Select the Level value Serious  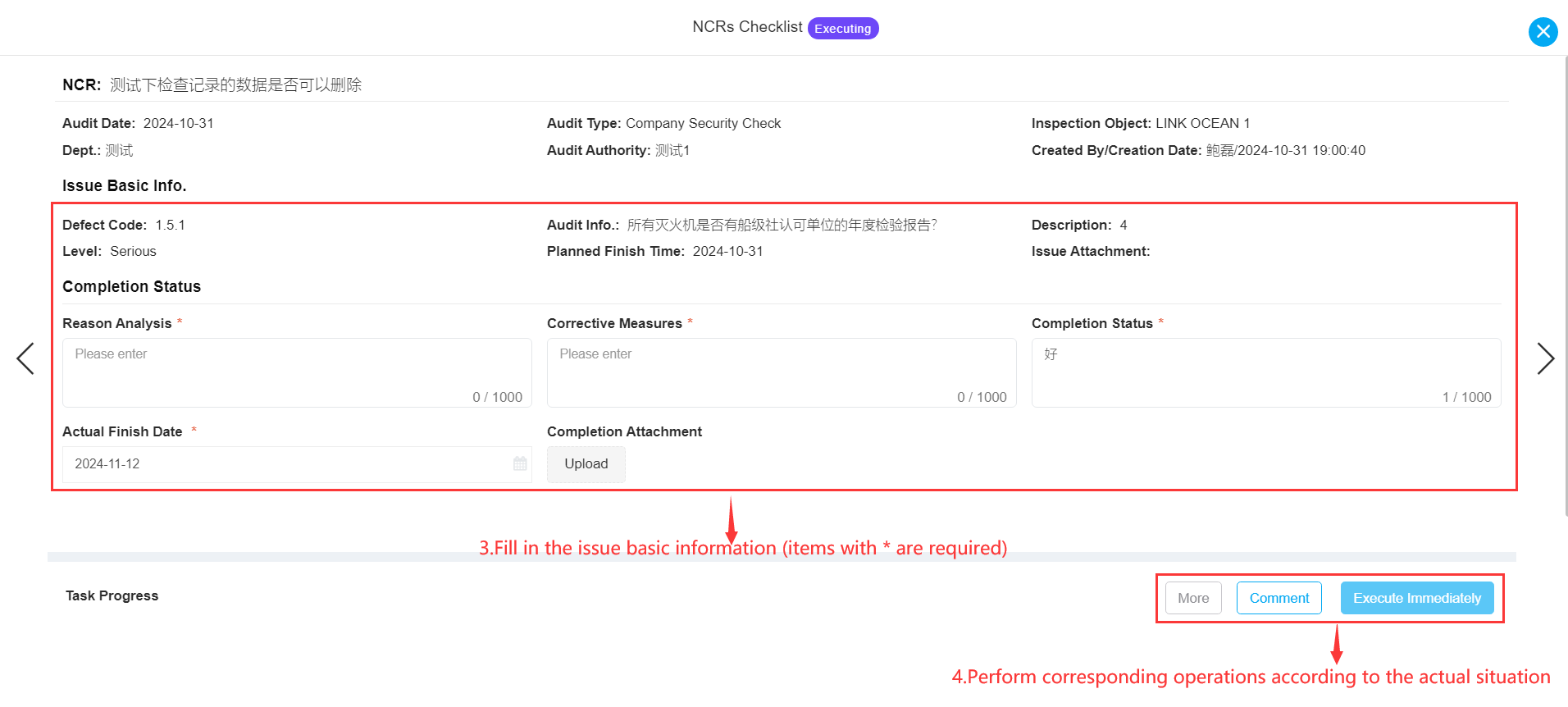pyautogui.click(x=133, y=251)
